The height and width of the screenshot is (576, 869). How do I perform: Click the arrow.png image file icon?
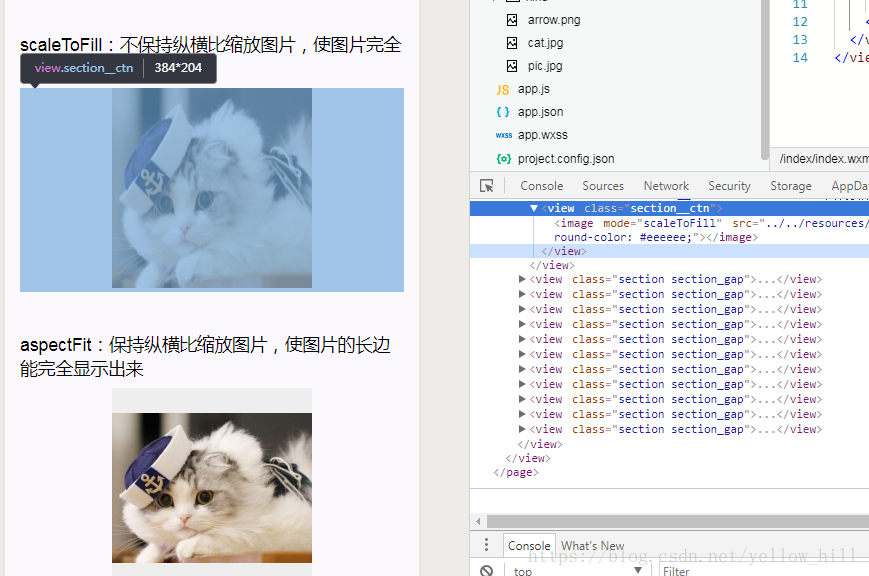[x=512, y=20]
